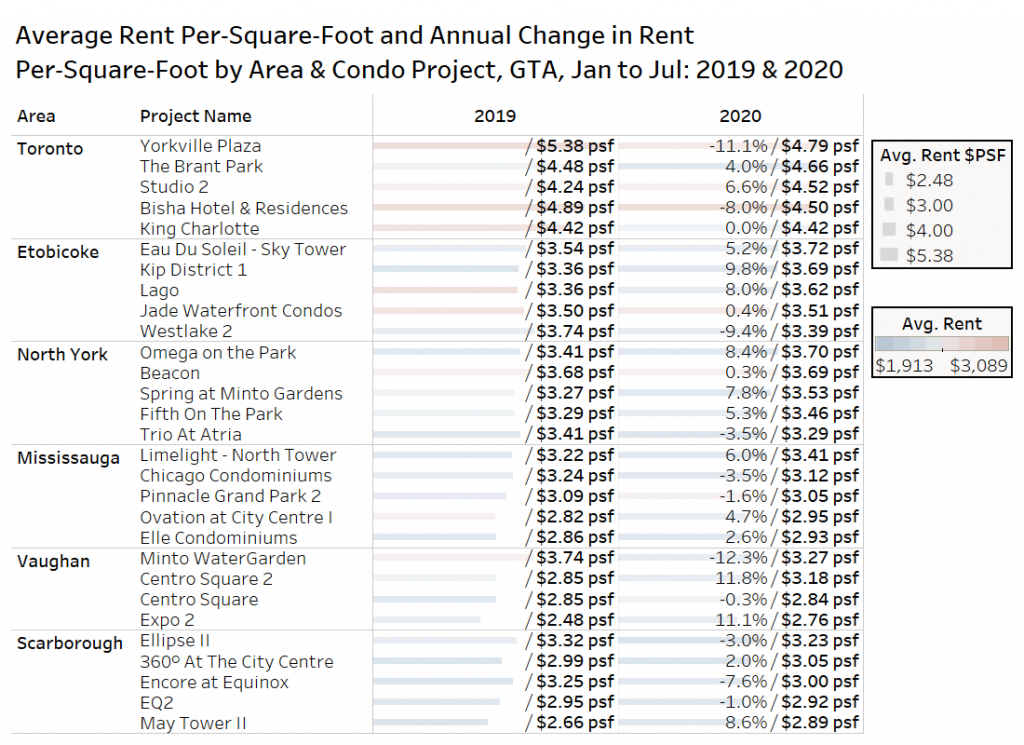1024x745 pixels.
Task: Click the 'EQ2' project name
Action: [156, 703]
